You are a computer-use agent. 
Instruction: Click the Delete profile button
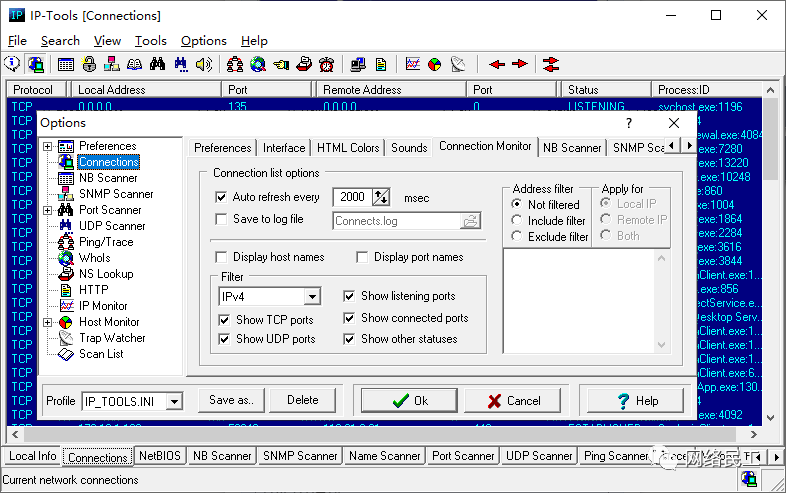point(302,400)
